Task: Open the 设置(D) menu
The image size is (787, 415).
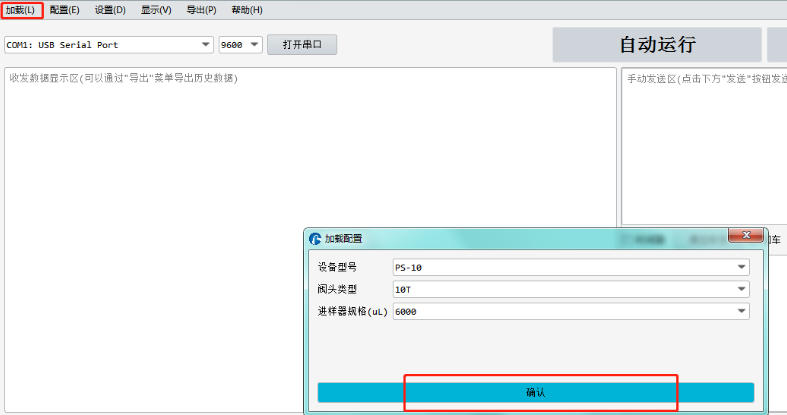Action: click(x=110, y=10)
